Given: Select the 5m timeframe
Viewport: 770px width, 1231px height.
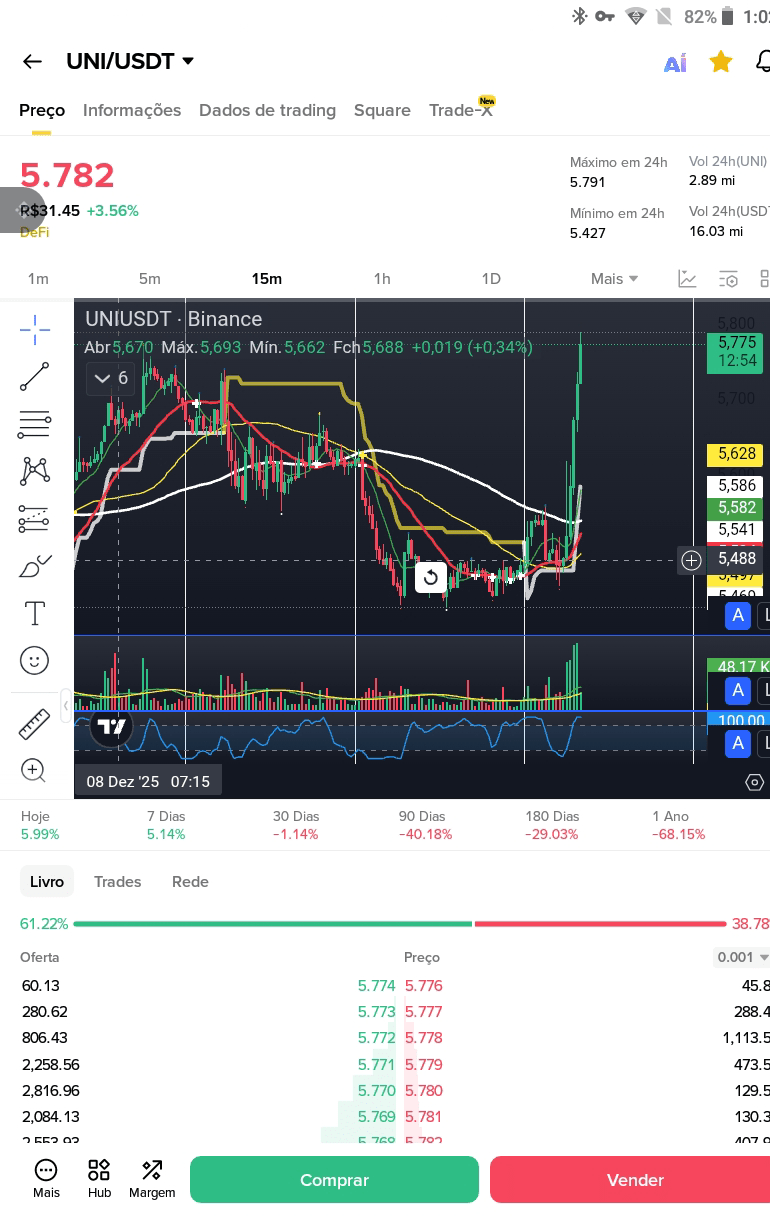Looking at the screenshot, I should click(x=149, y=278).
